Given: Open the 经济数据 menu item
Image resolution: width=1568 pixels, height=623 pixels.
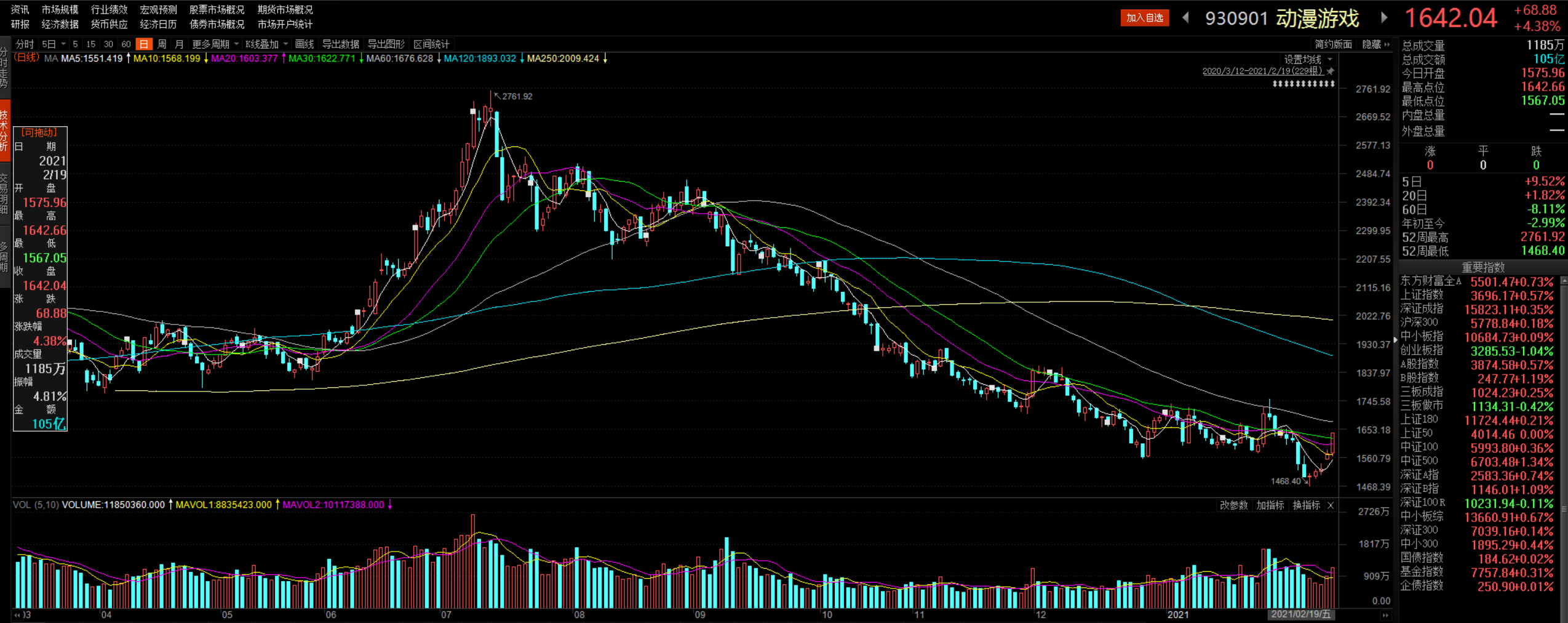Looking at the screenshot, I should click(x=60, y=25).
